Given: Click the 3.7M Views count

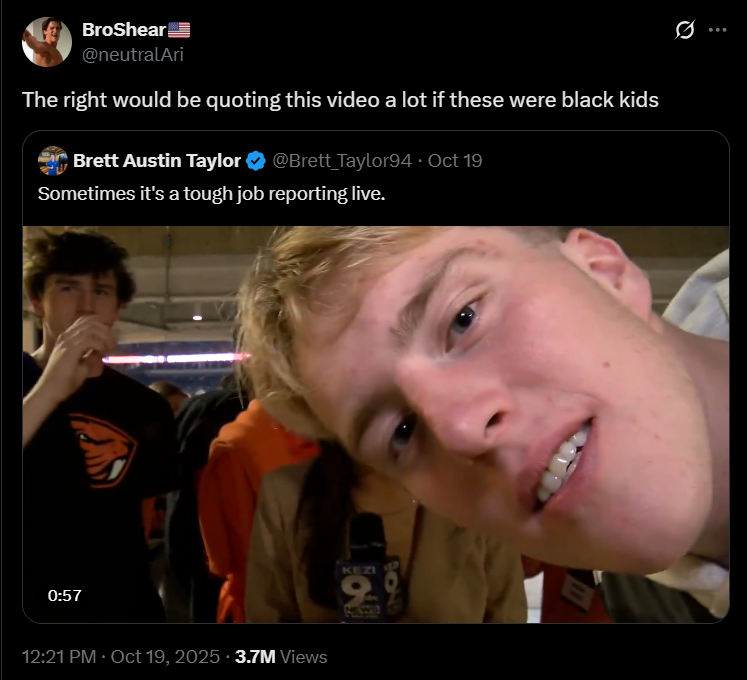Looking at the screenshot, I should pos(281,657).
